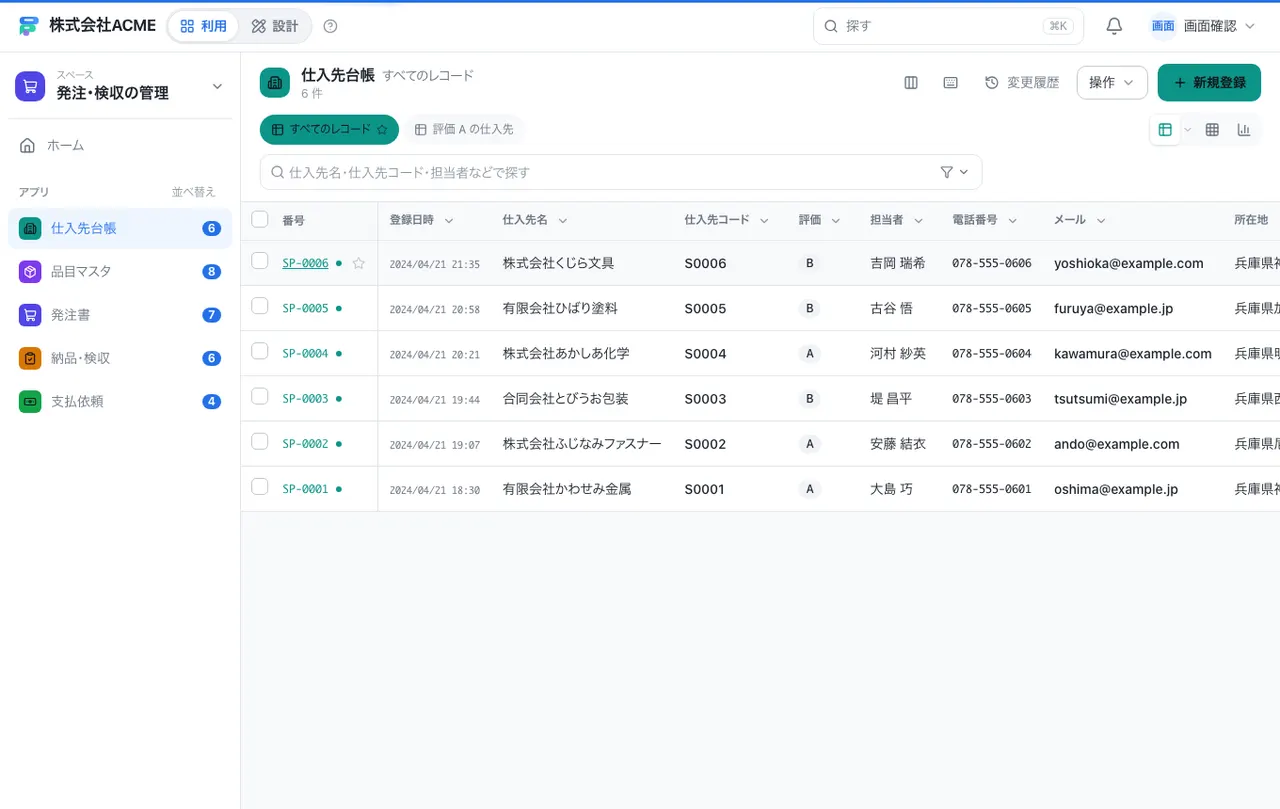Open the notifications bell

click(x=1114, y=26)
